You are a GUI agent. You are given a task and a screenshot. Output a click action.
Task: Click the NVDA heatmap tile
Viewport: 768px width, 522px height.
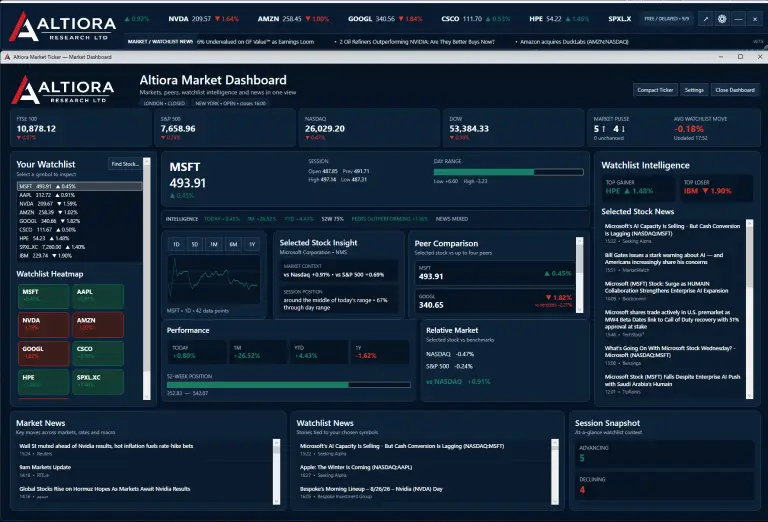click(44, 325)
